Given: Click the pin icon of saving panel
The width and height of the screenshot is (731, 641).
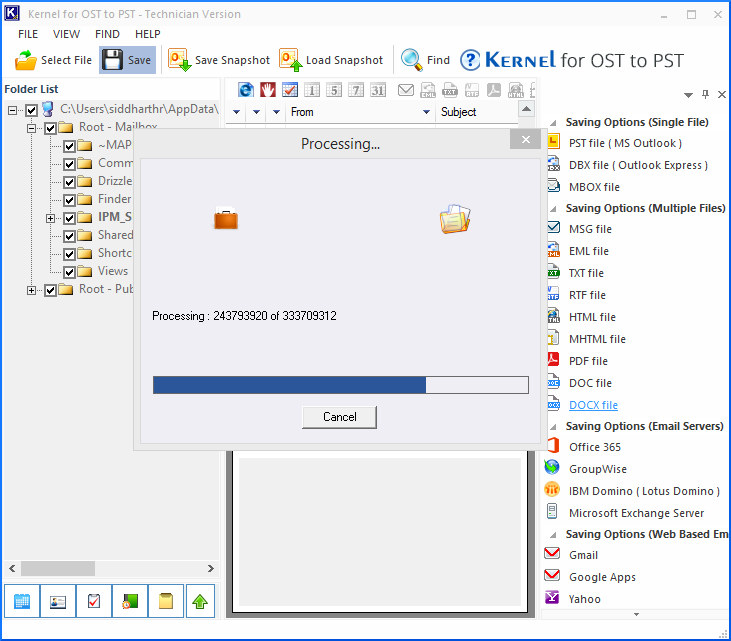Looking at the screenshot, I should (x=705, y=95).
